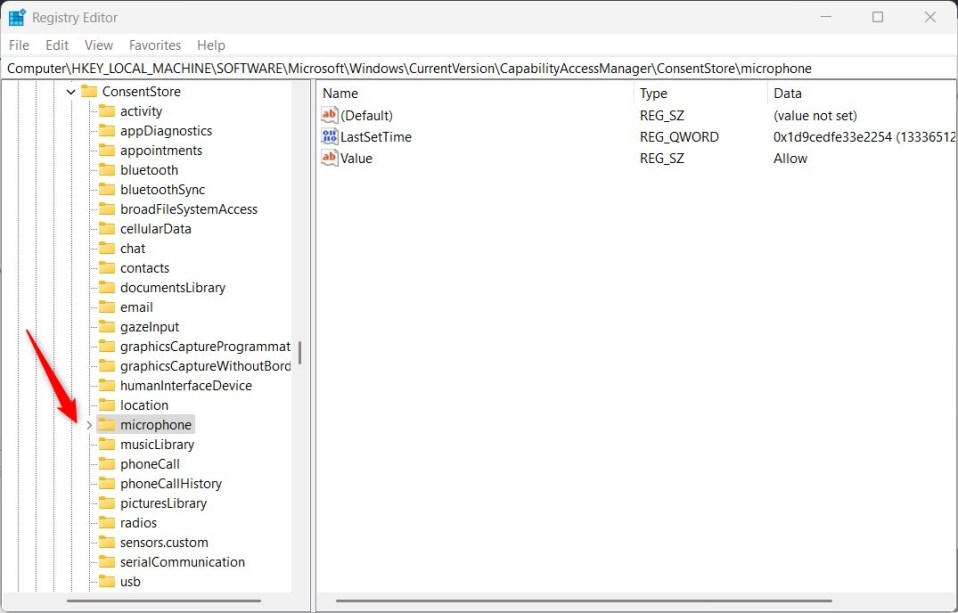This screenshot has height=613, width=958.
Task: Click the activity folder icon
Action: tap(107, 111)
